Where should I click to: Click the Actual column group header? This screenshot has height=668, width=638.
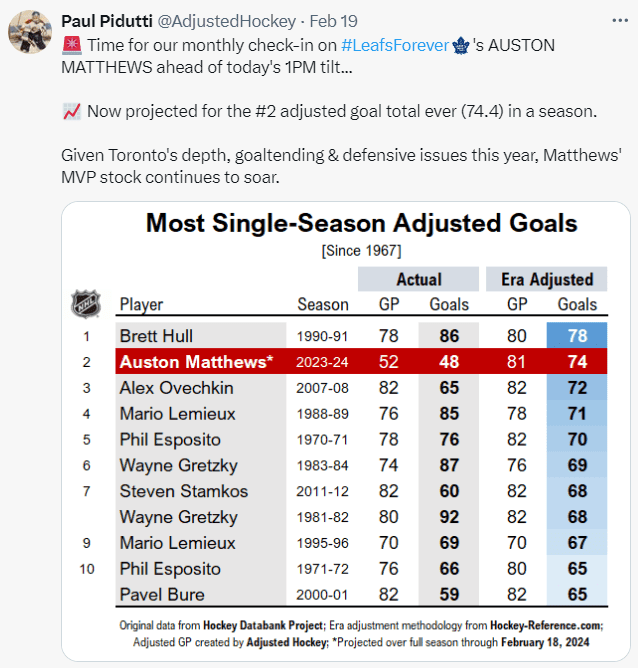(418, 279)
